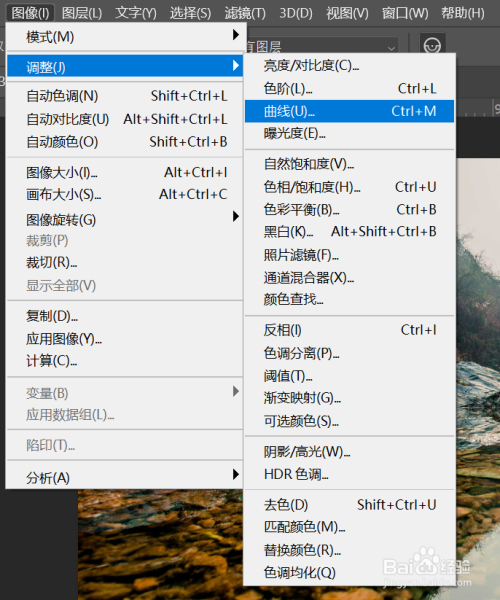The width and height of the screenshot is (500, 600).
Task: Apply 去色(D) desaturate
Action: point(349,505)
